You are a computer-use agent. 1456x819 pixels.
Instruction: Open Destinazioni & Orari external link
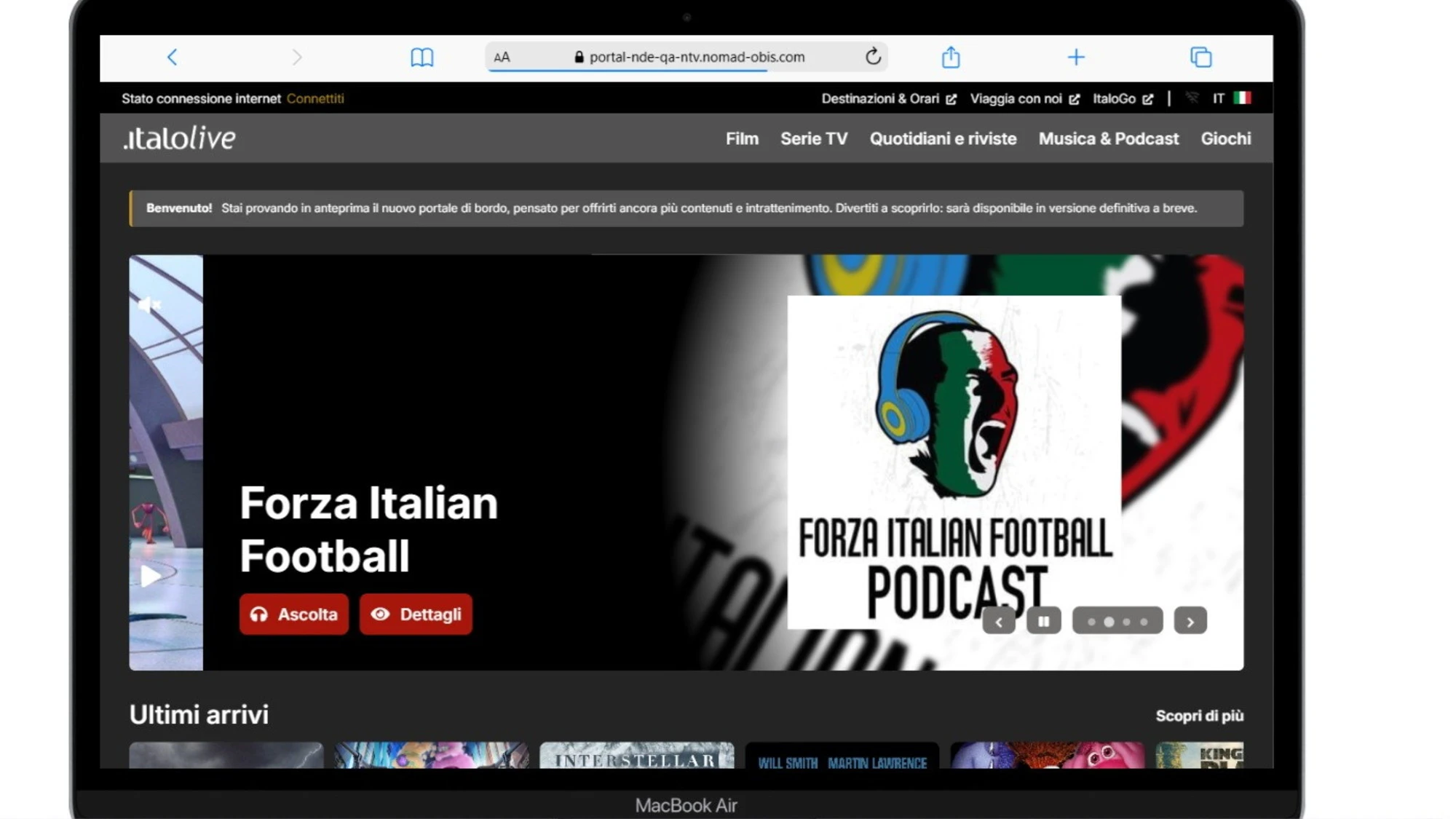point(889,98)
